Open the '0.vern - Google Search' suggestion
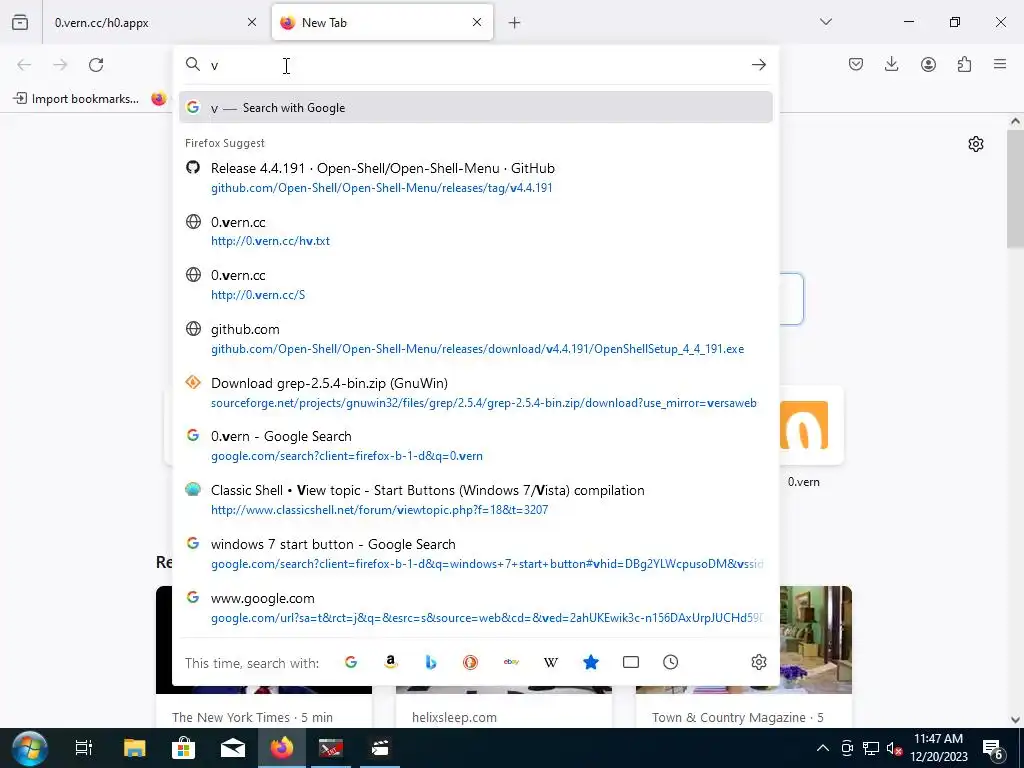 pyautogui.click(x=475, y=446)
